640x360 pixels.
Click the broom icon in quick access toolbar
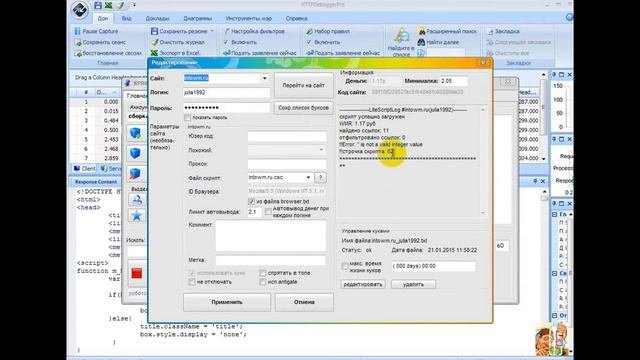pyautogui.click(x=120, y=5)
